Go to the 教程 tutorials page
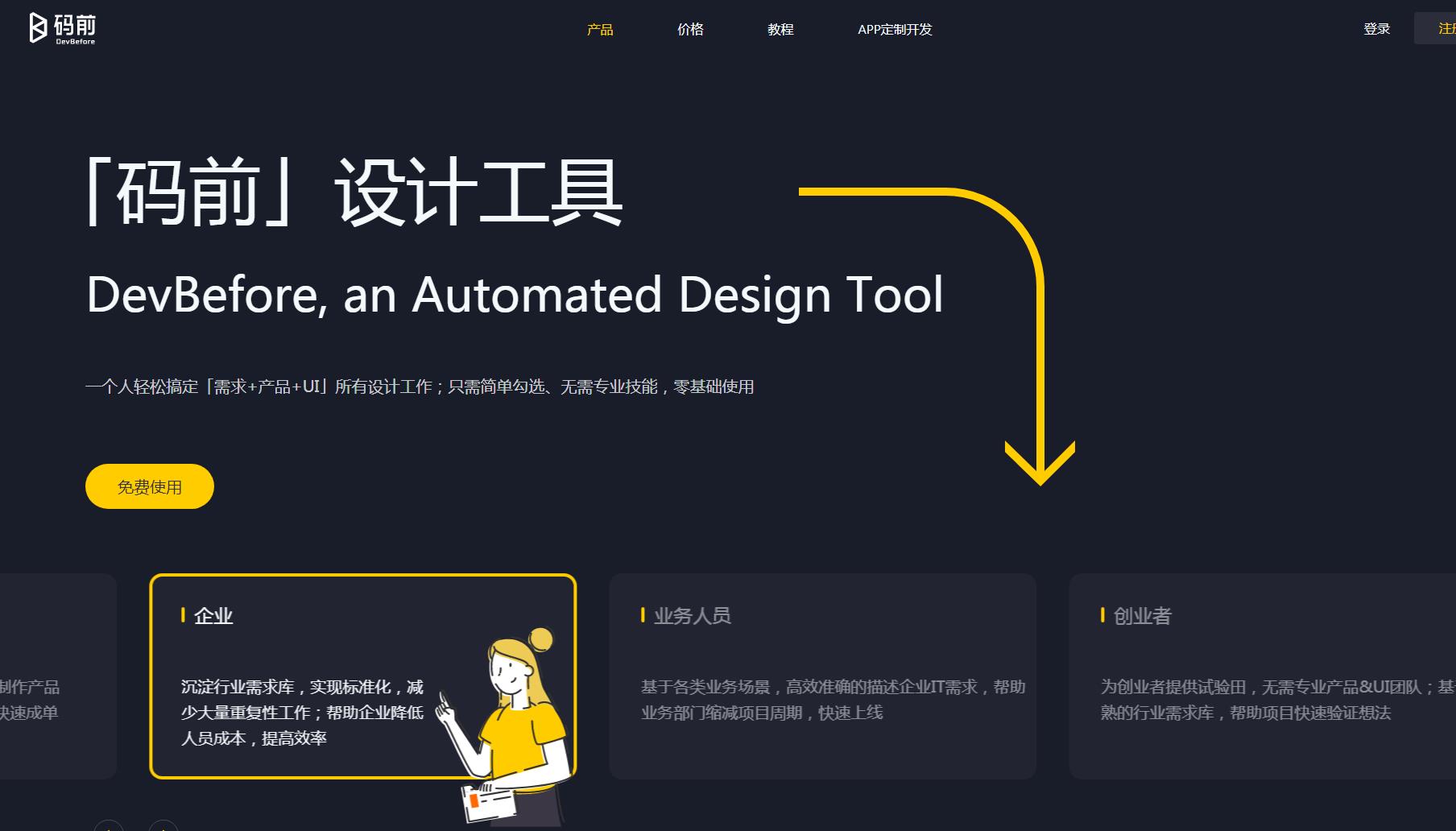Image resolution: width=1456 pixels, height=831 pixels. pyautogui.click(x=780, y=30)
